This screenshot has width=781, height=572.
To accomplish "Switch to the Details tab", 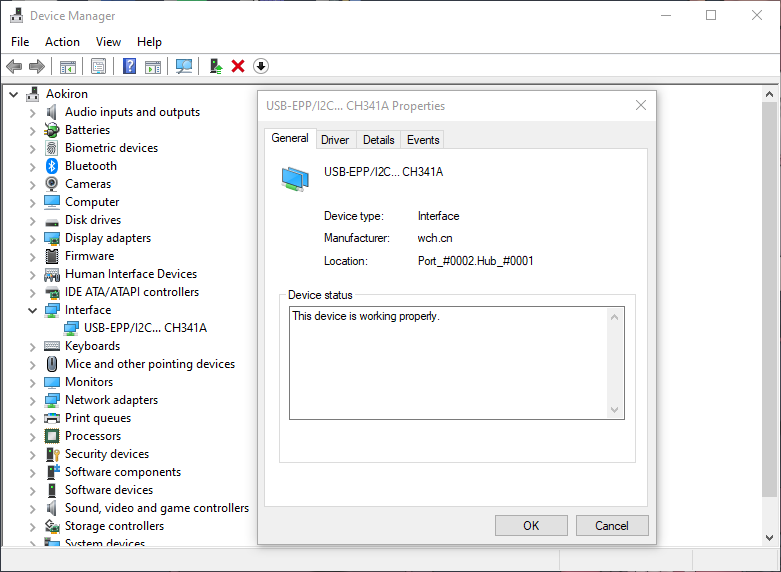I will pyautogui.click(x=379, y=140).
